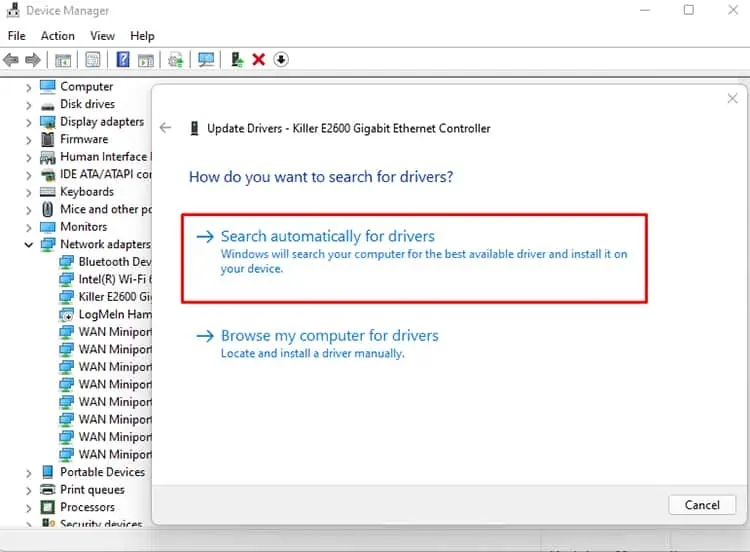Open the Action menu
This screenshot has height=552, width=750.
point(58,36)
